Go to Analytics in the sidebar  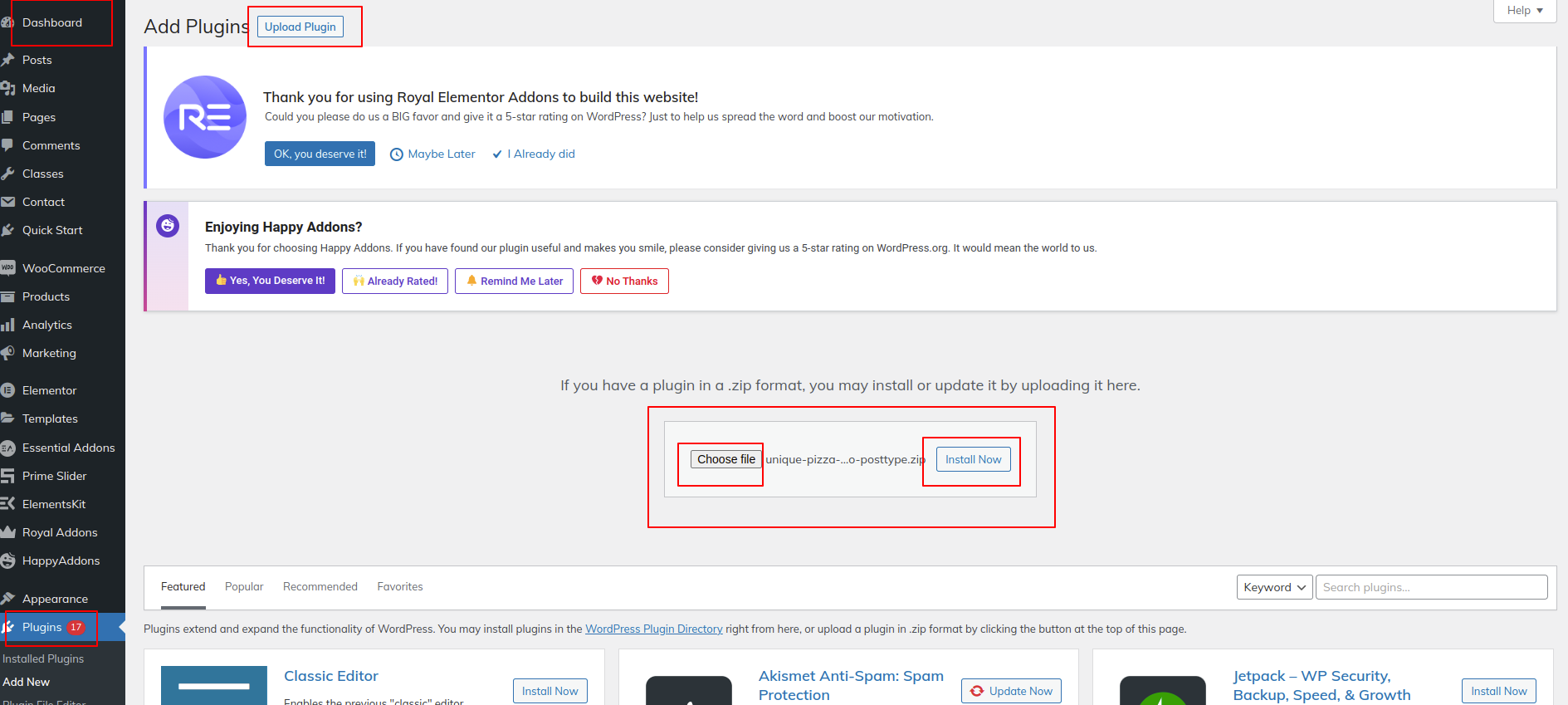coord(46,325)
